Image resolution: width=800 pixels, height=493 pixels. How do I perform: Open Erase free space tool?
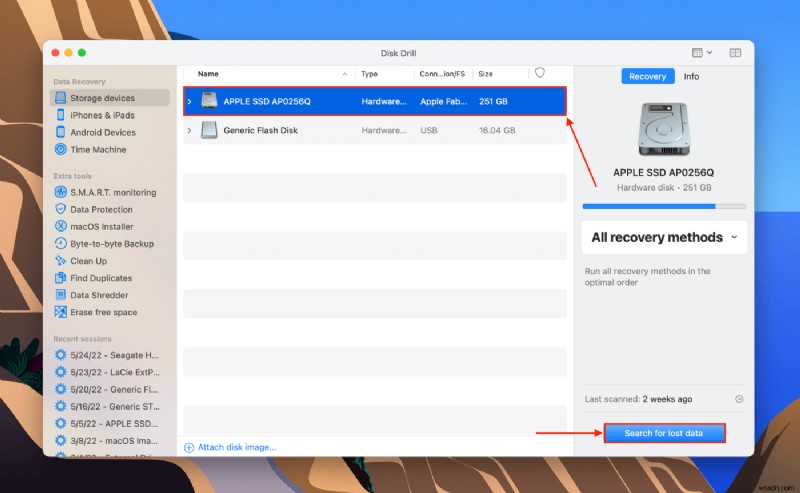point(104,312)
